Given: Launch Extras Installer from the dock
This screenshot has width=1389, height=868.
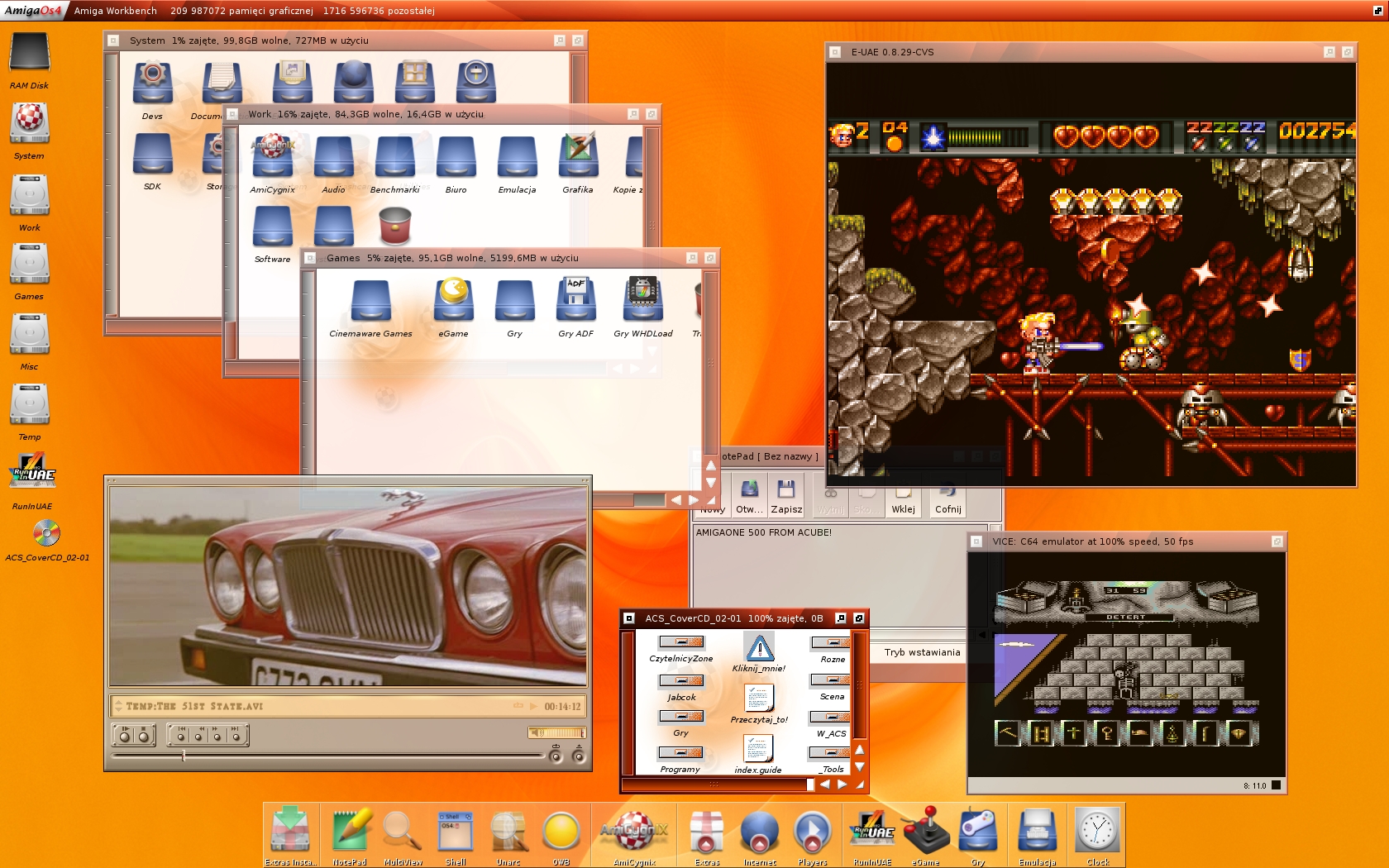Looking at the screenshot, I should click(290, 829).
